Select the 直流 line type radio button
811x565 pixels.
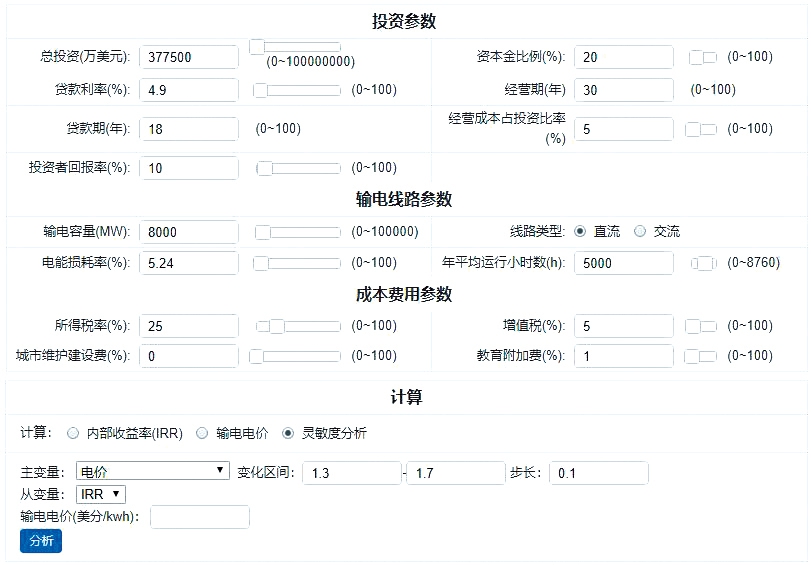point(580,231)
